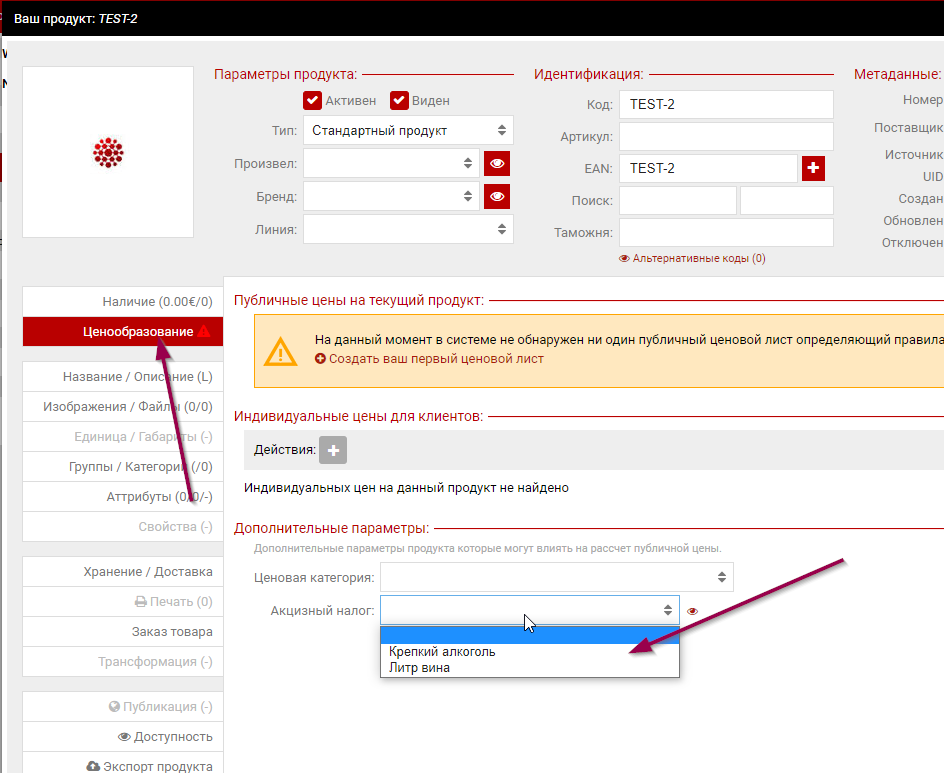
Task: Open the Доступность visibility section
Action: [165, 737]
